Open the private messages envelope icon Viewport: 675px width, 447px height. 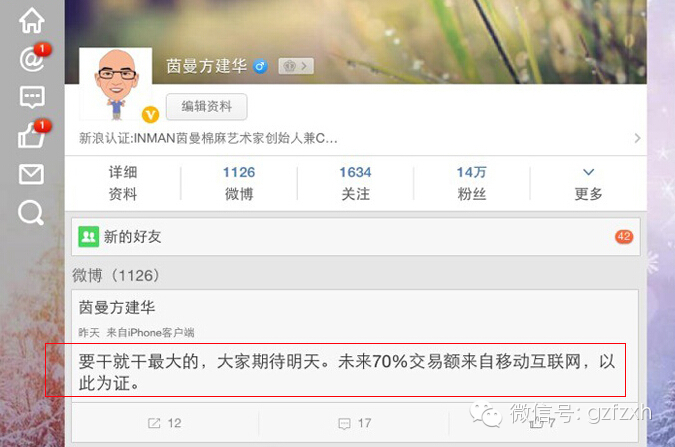[31, 174]
